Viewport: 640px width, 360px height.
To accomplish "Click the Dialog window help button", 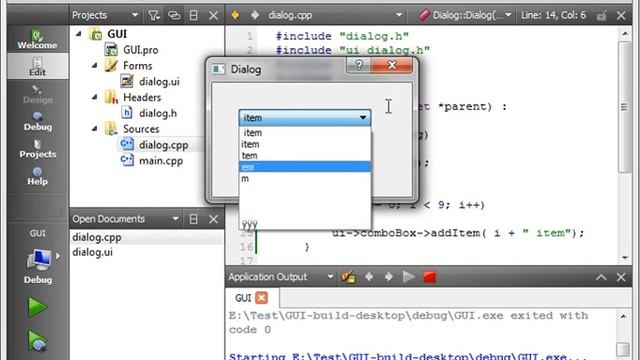I will 359,65.
